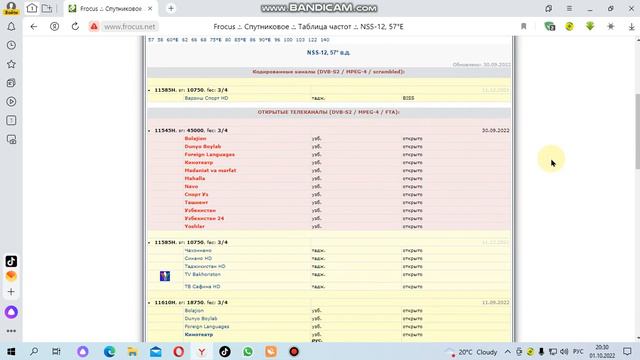This screenshot has width=640, height=360.
Task: Open the 140 satellite position link
Action: click(325, 40)
